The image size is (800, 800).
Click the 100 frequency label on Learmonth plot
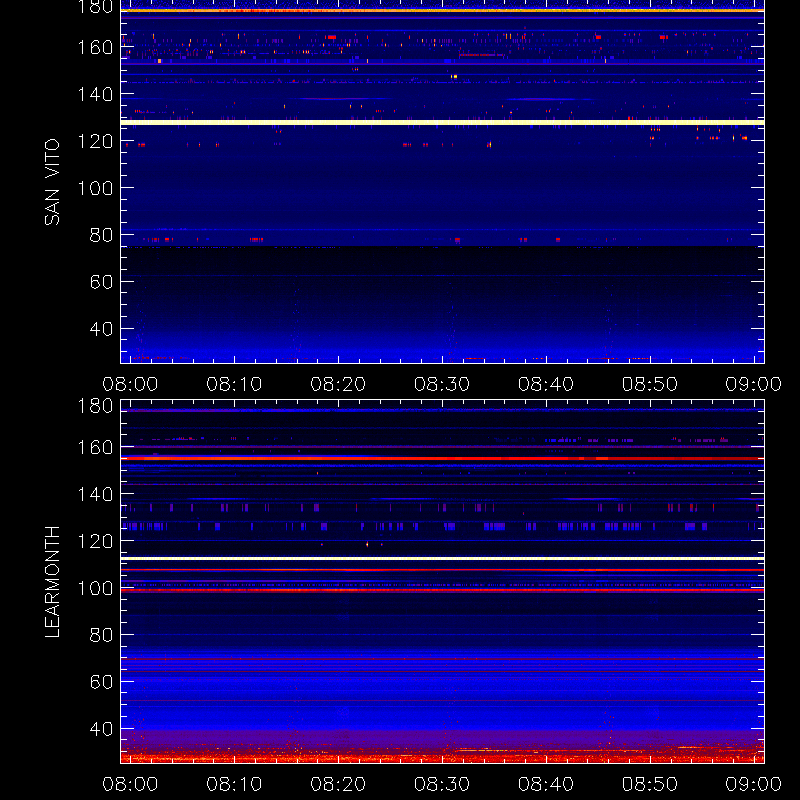95,588
